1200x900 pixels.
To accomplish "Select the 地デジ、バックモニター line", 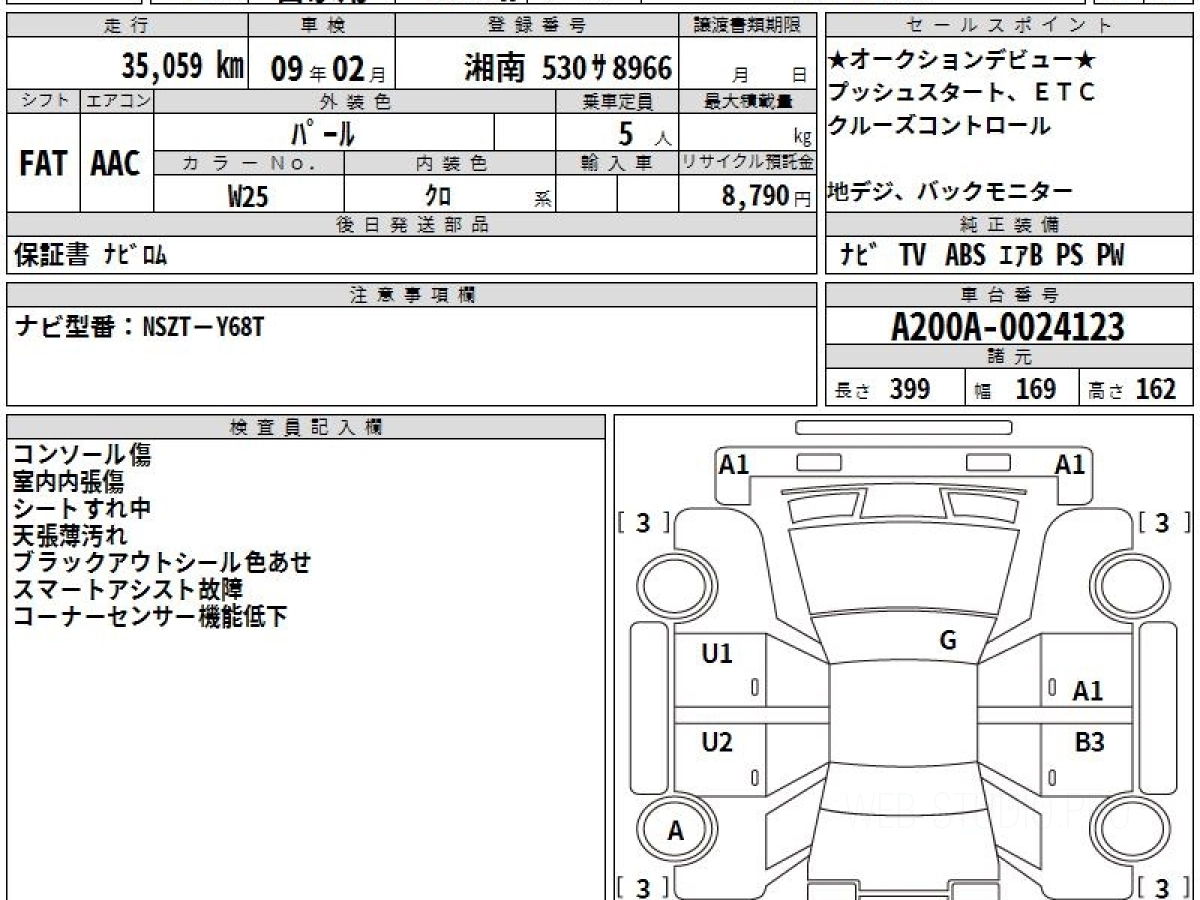I will point(950,191).
